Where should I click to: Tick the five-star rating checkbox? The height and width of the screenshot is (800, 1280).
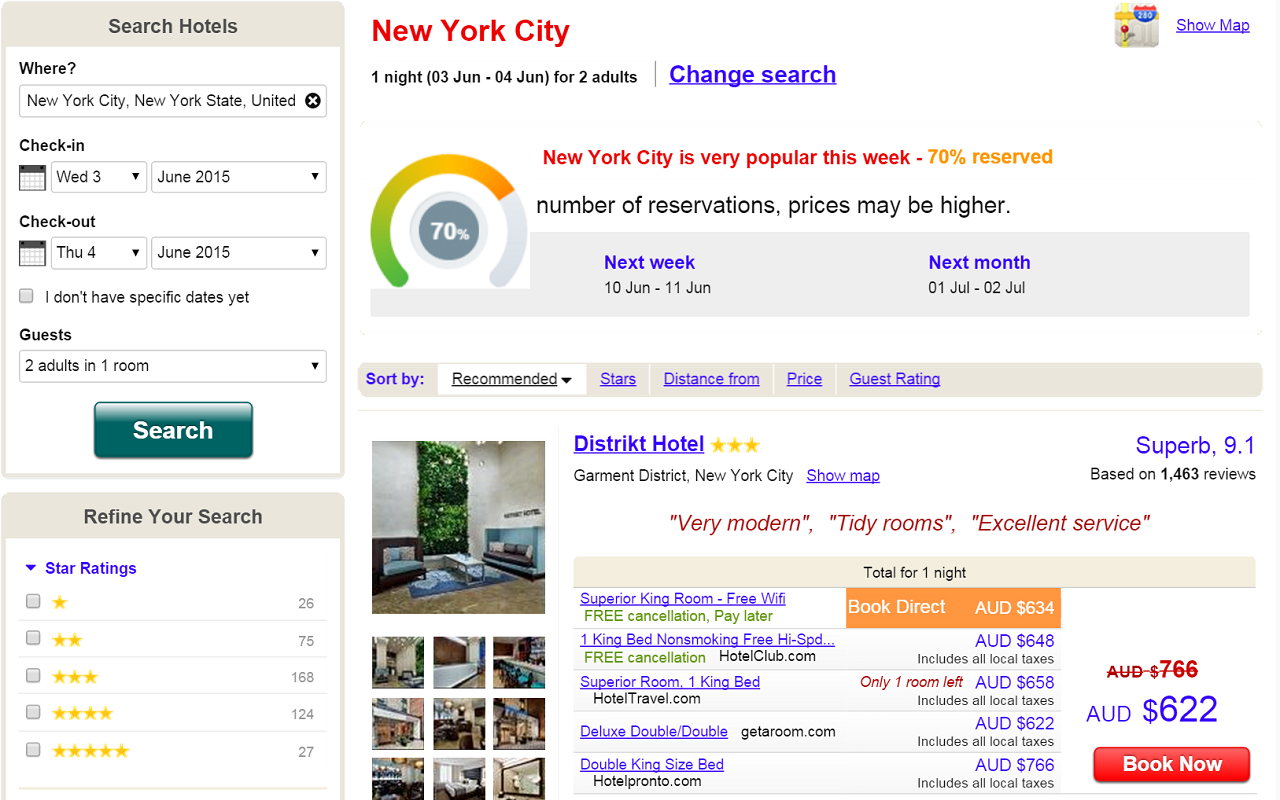coord(33,749)
